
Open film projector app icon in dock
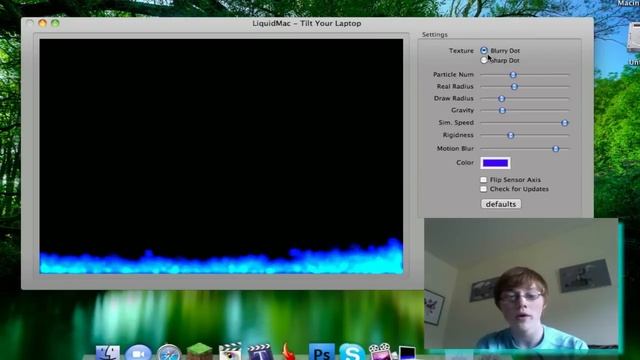click(380, 352)
